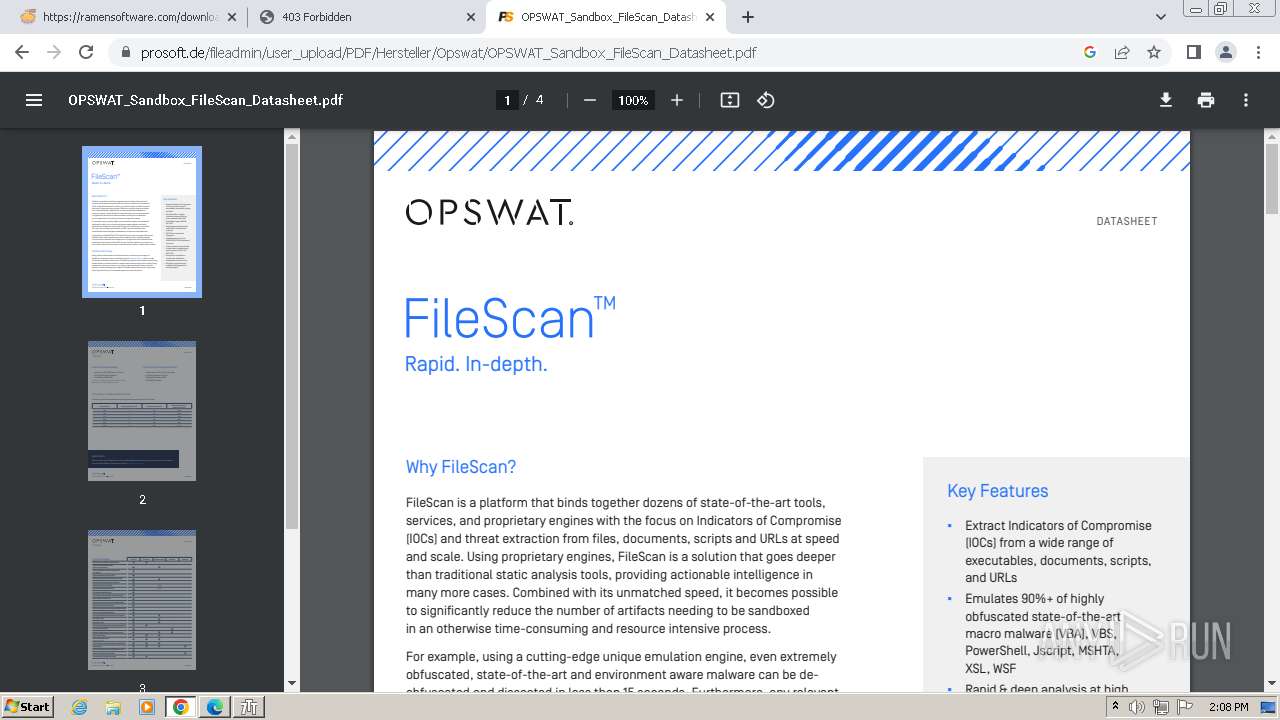
Task: Reload the current page
Action: (x=86, y=52)
